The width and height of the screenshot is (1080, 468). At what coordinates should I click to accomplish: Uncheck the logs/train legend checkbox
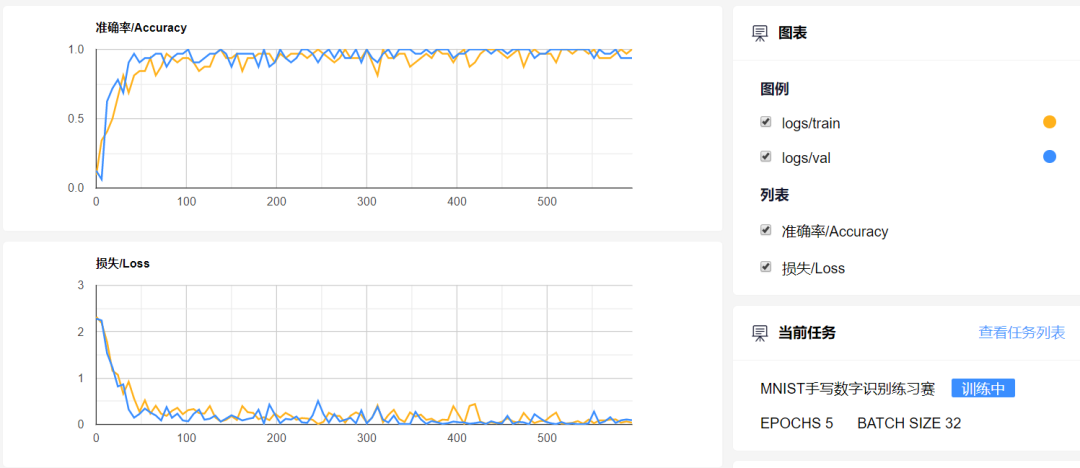[766, 122]
